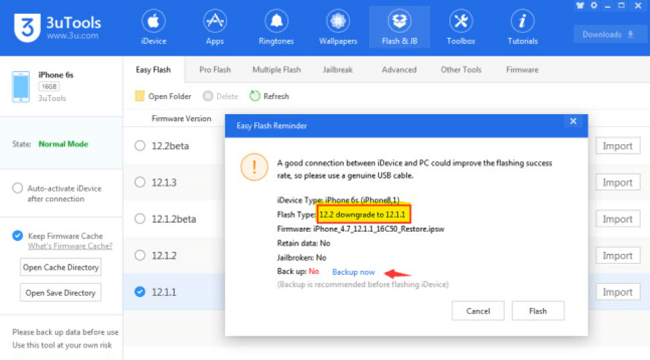Open the Flash & JB section icon
The image size is (650, 360).
click(x=399, y=21)
